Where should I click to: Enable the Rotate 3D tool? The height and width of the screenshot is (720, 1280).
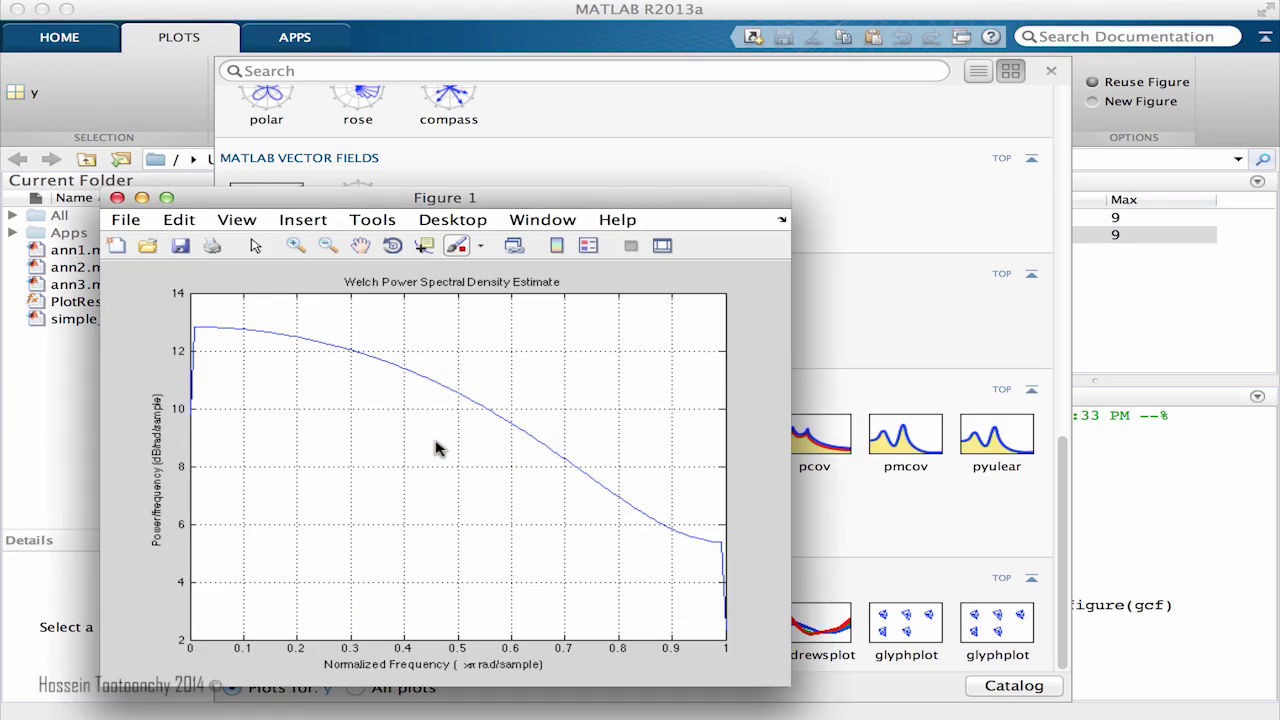(392, 245)
